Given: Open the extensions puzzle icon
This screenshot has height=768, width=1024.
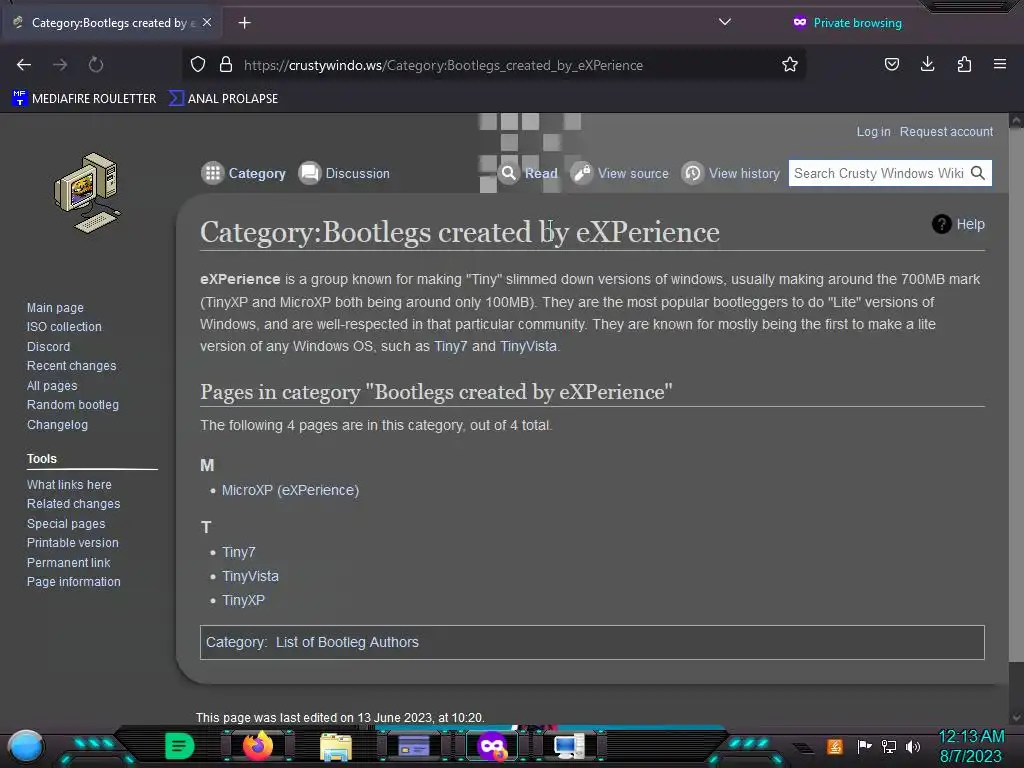Looking at the screenshot, I should pyautogui.click(x=964, y=64).
